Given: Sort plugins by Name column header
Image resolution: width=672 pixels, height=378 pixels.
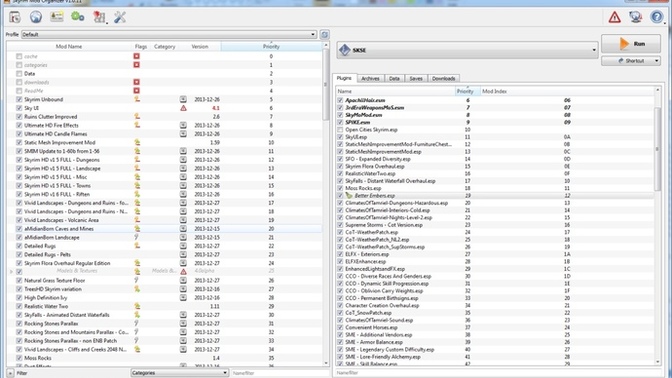Looking at the screenshot, I should coord(395,91).
